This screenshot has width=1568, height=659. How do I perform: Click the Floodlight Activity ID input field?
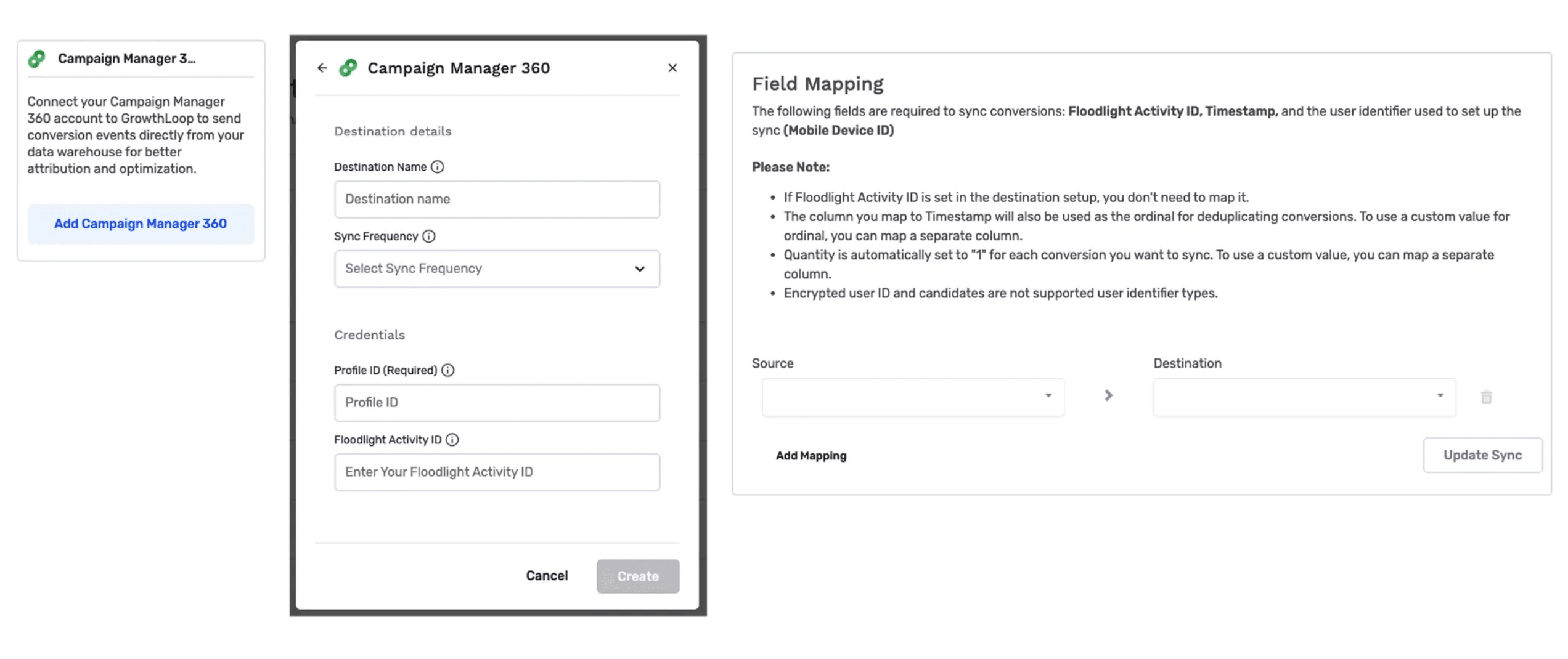pos(497,472)
